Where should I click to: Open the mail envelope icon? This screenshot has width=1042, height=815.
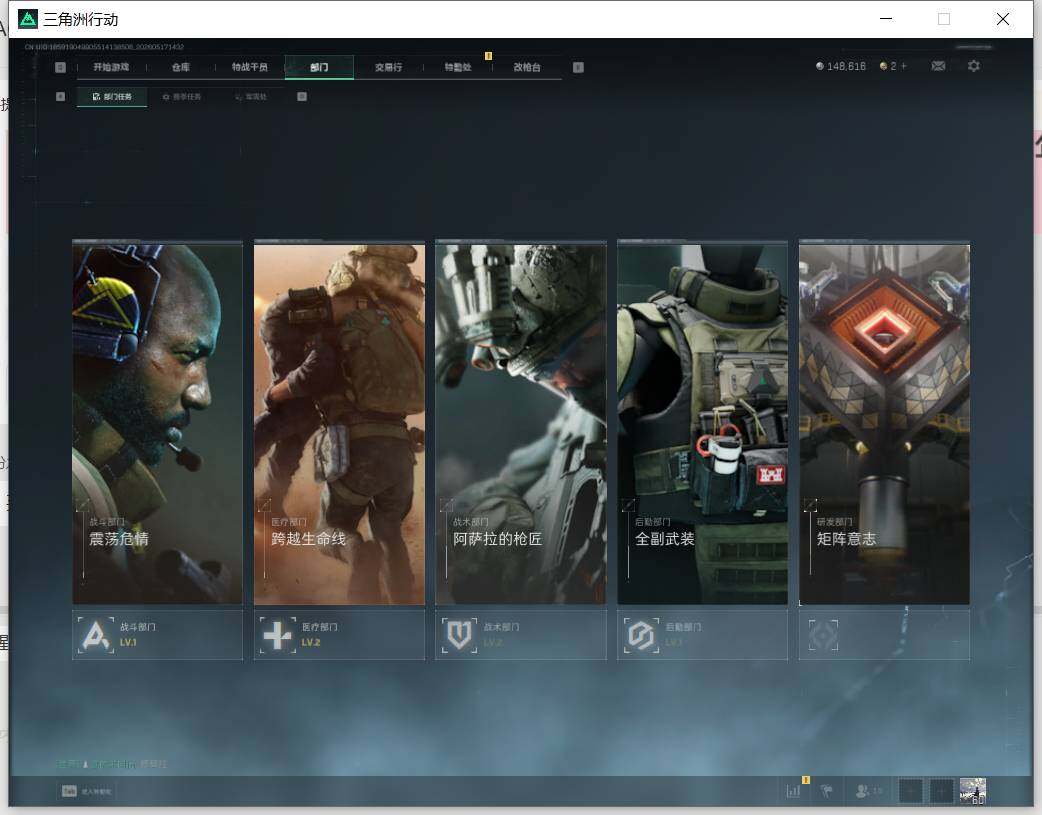[938, 66]
